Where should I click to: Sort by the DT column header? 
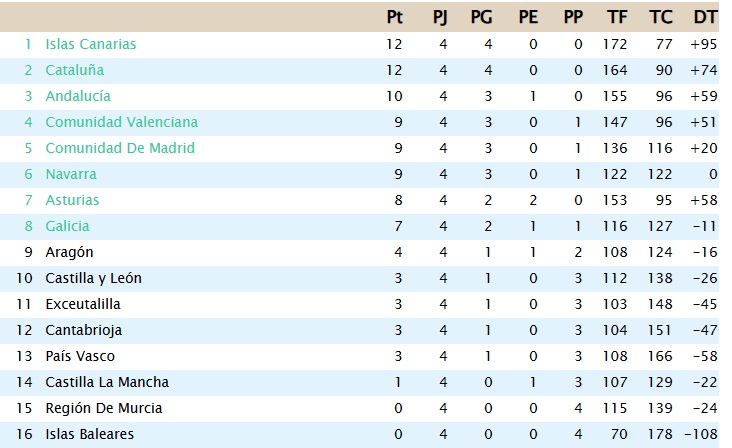(x=704, y=17)
